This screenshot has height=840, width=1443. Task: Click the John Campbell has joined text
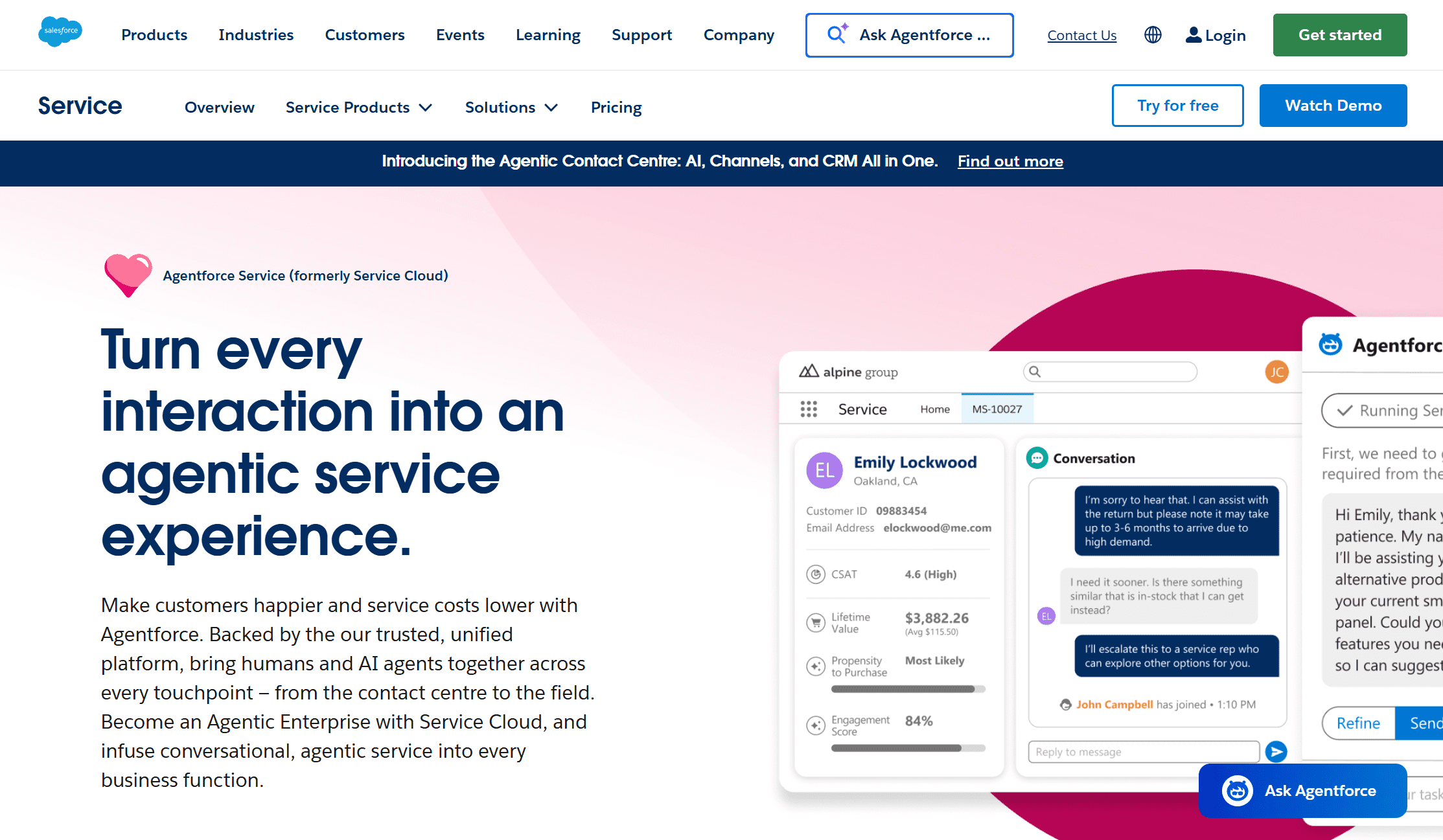(x=1166, y=705)
